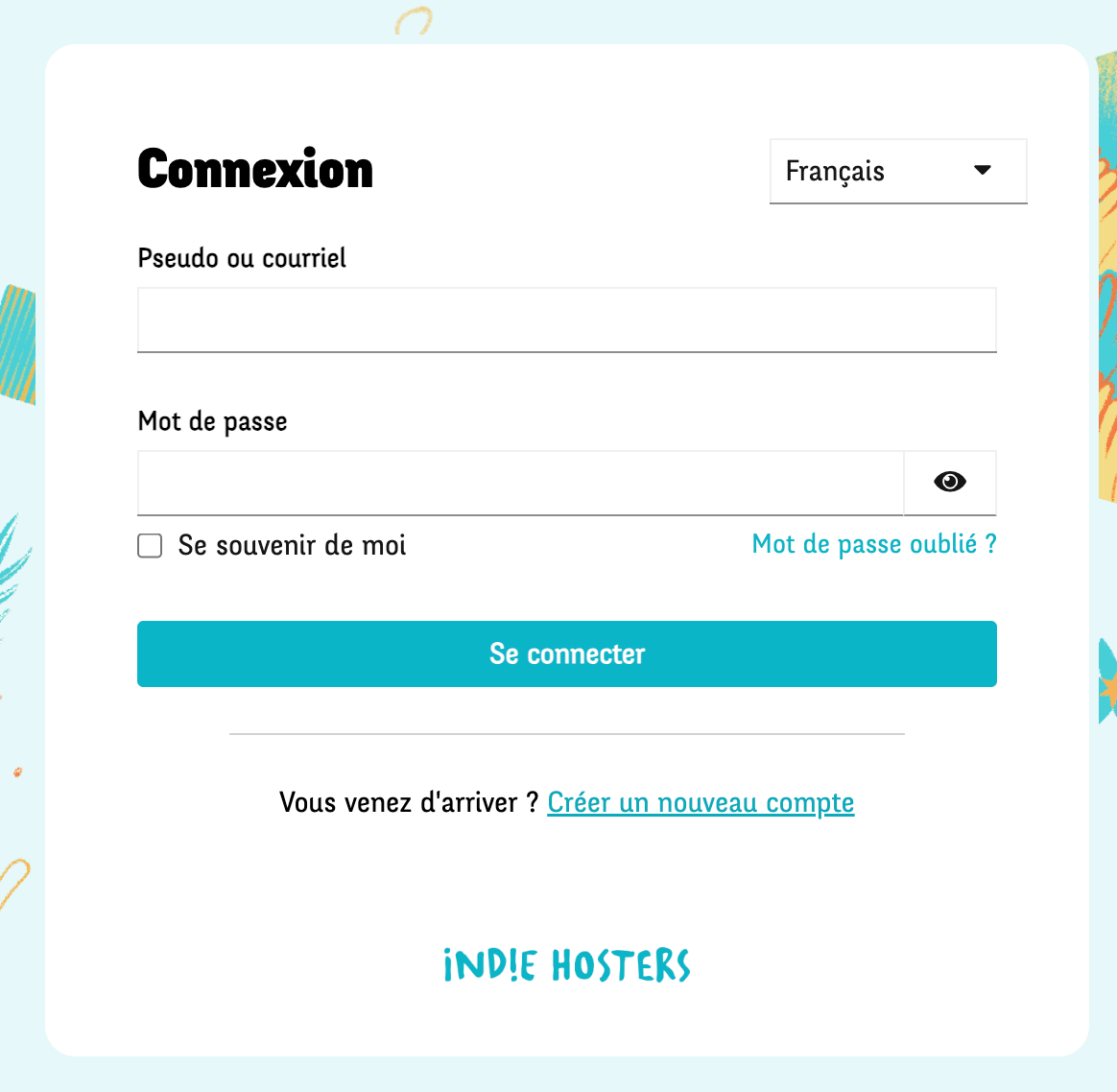The height and width of the screenshot is (1092, 1117).
Task: Click the 'Connexion' heading
Action: 255,170
